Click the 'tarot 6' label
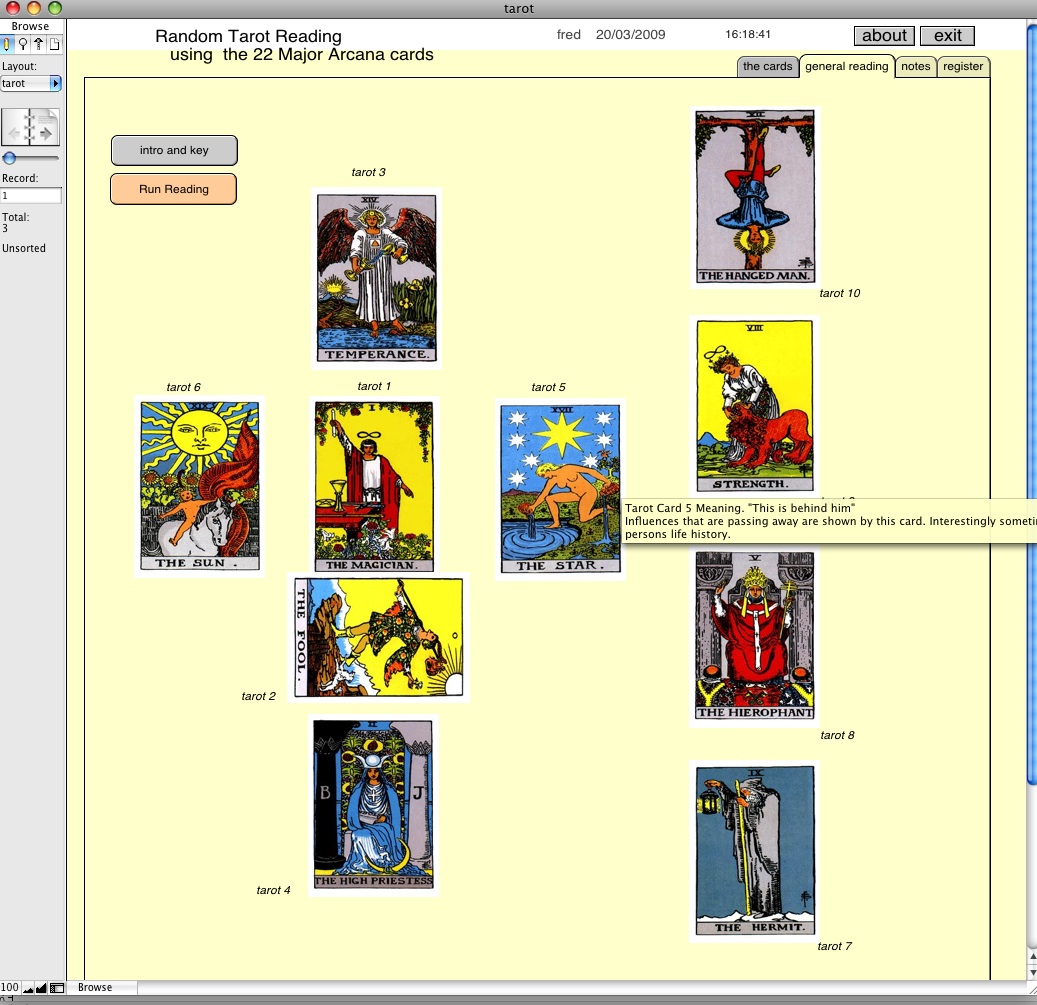The image size is (1037, 1005). click(183, 387)
